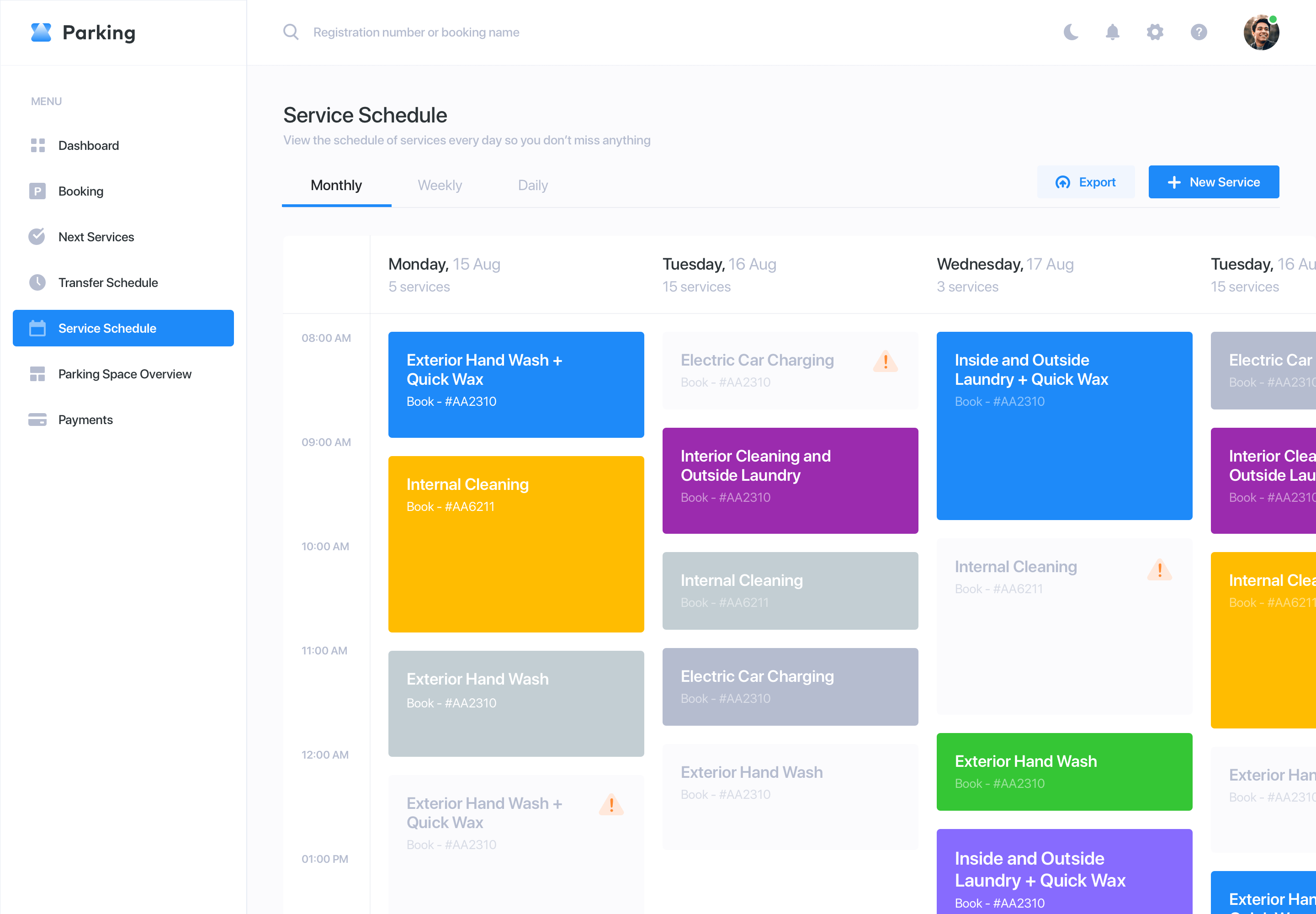Go to Payments section
The width and height of the screenshot is (1316, 914).
tap(123, 420)
